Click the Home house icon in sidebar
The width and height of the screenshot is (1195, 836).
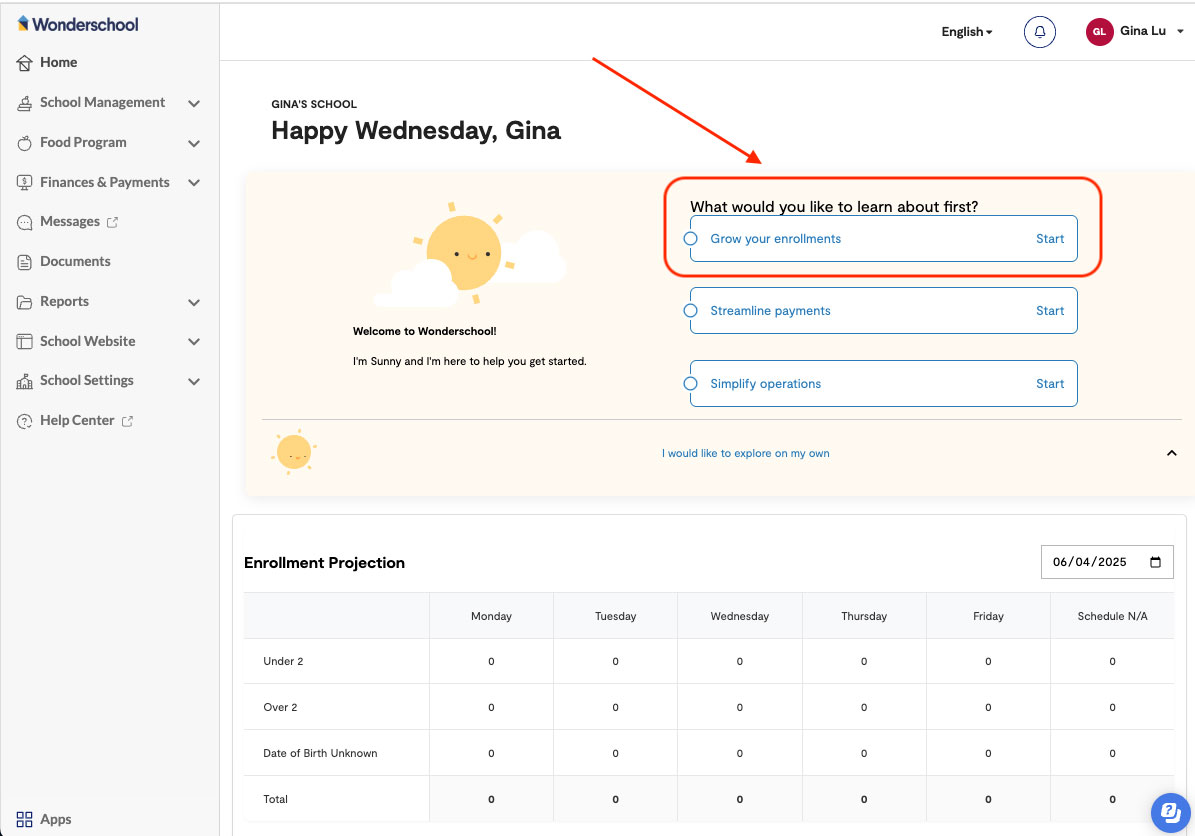pyautogui.click(x=25, y=63)
